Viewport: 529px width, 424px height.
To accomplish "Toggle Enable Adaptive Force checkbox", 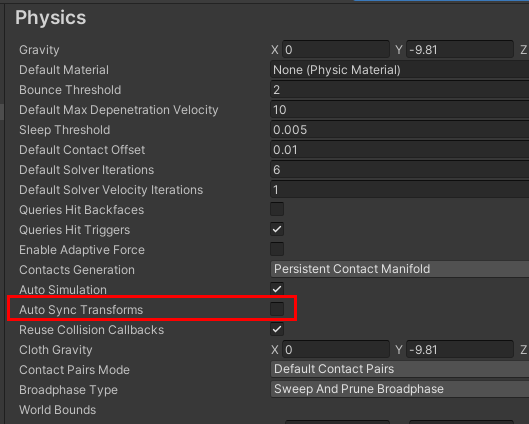I will coord(277,249).
